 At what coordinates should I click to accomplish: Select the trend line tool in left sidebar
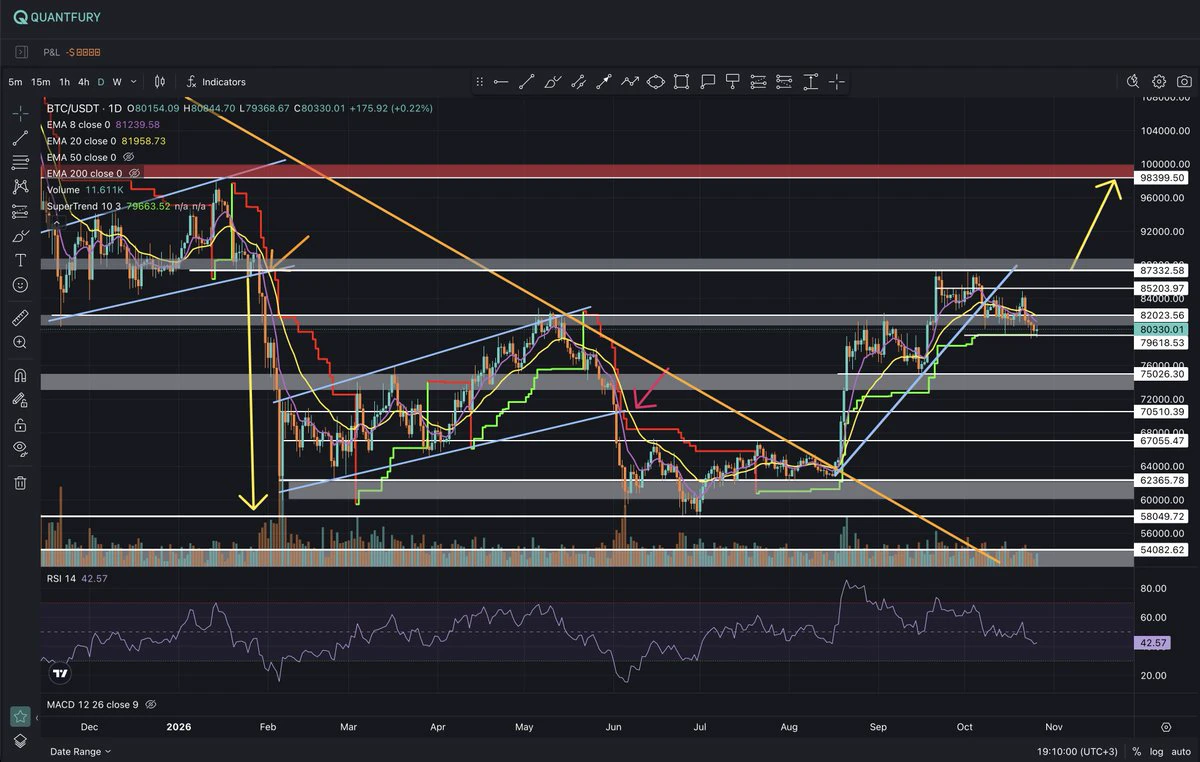20,138
